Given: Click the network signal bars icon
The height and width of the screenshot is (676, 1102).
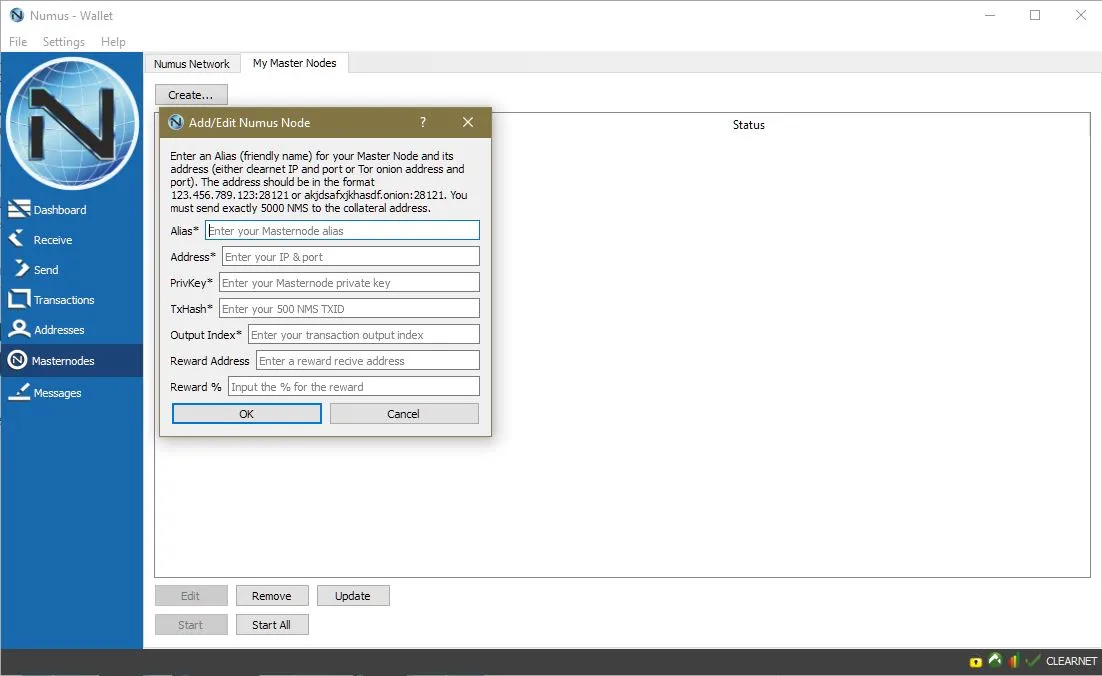Looking at the screenshot, I should pos(1013,661).
